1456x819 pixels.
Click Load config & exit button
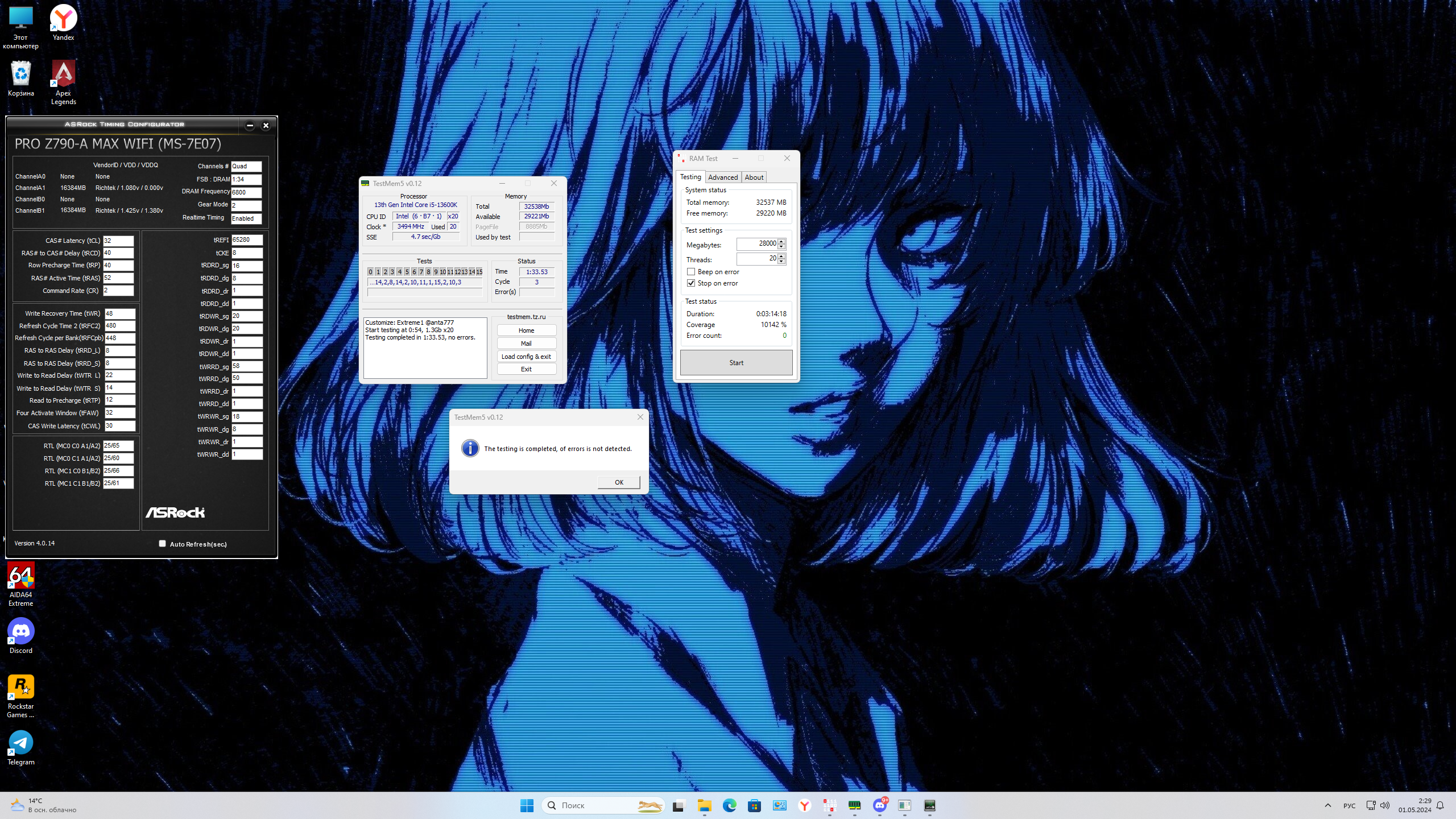tap(526, 357)
